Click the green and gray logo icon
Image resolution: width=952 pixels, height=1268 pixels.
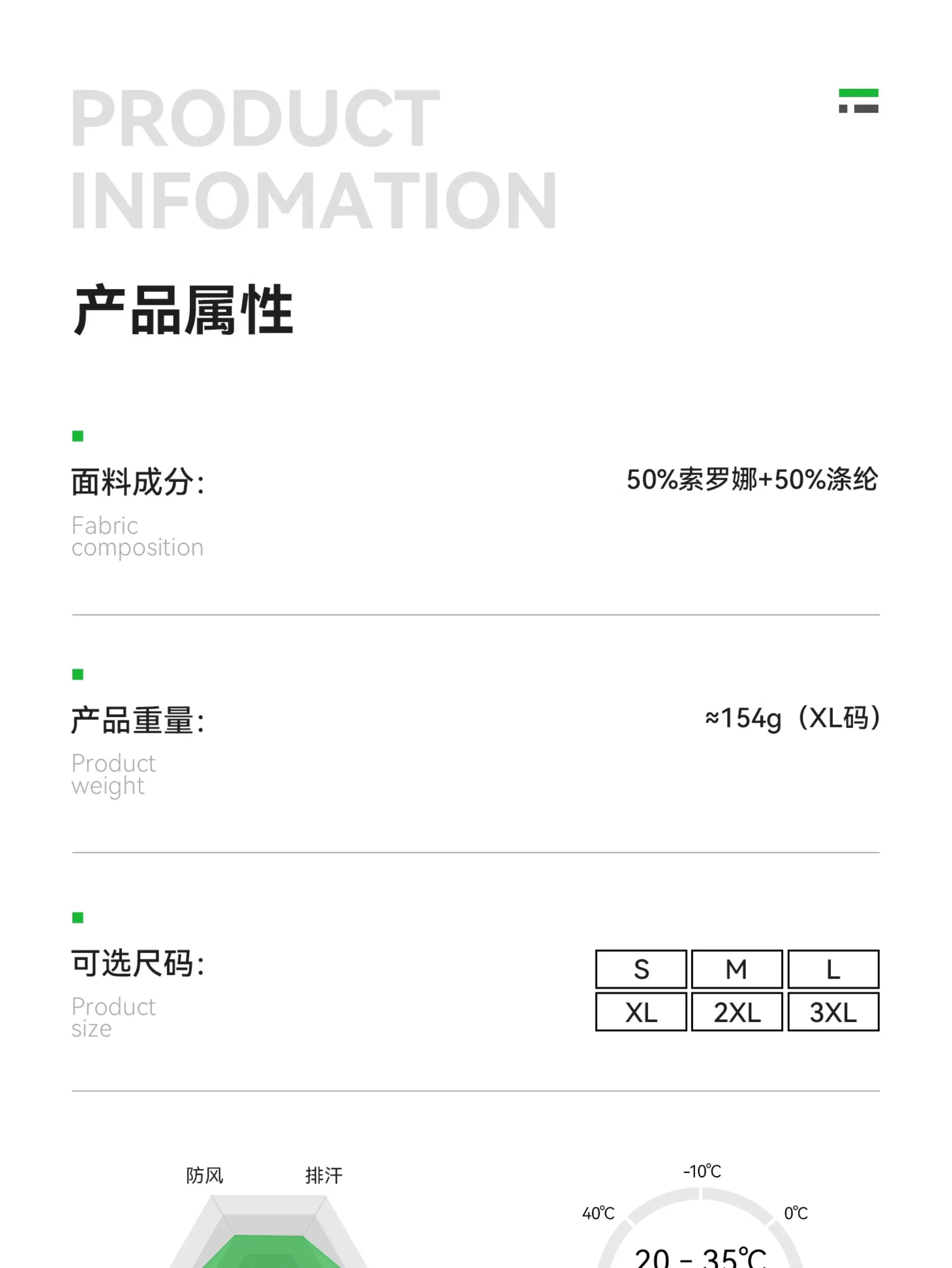pyautogui.click(x=858, y=101)
